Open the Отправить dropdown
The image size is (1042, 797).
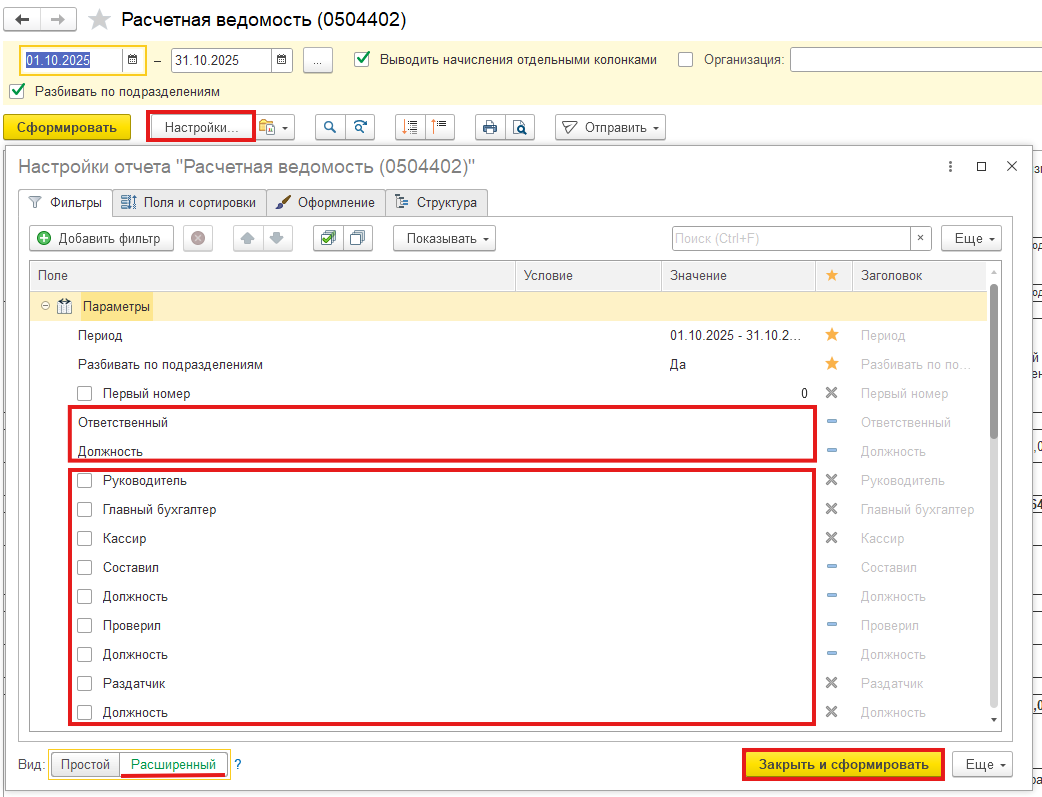tap(610, 127)
